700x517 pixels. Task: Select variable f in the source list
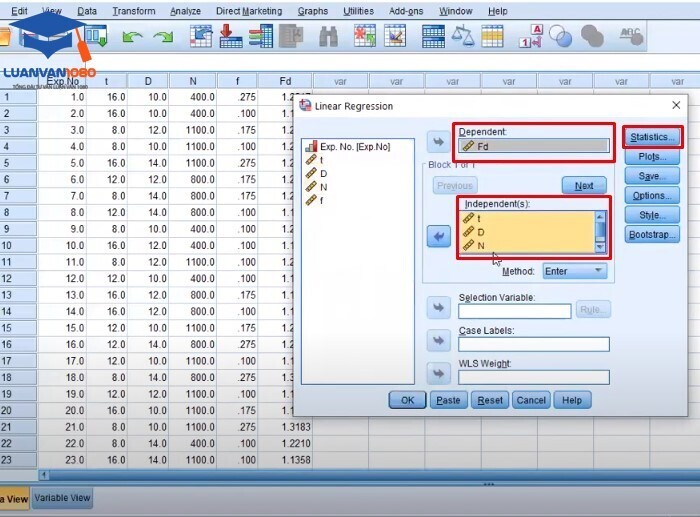(x=323, y=200)
